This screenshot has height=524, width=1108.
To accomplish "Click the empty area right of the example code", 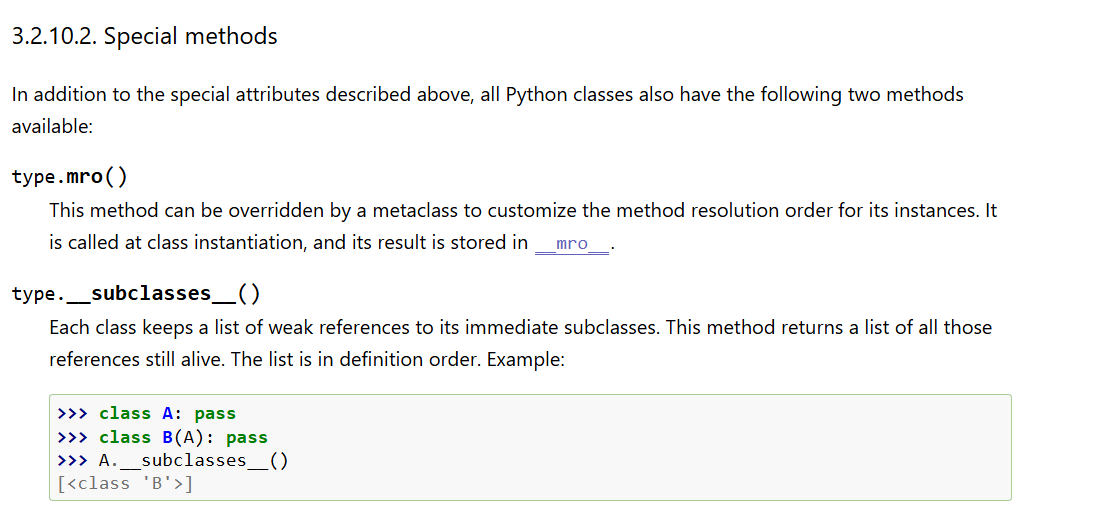I will tap(700, 448).
